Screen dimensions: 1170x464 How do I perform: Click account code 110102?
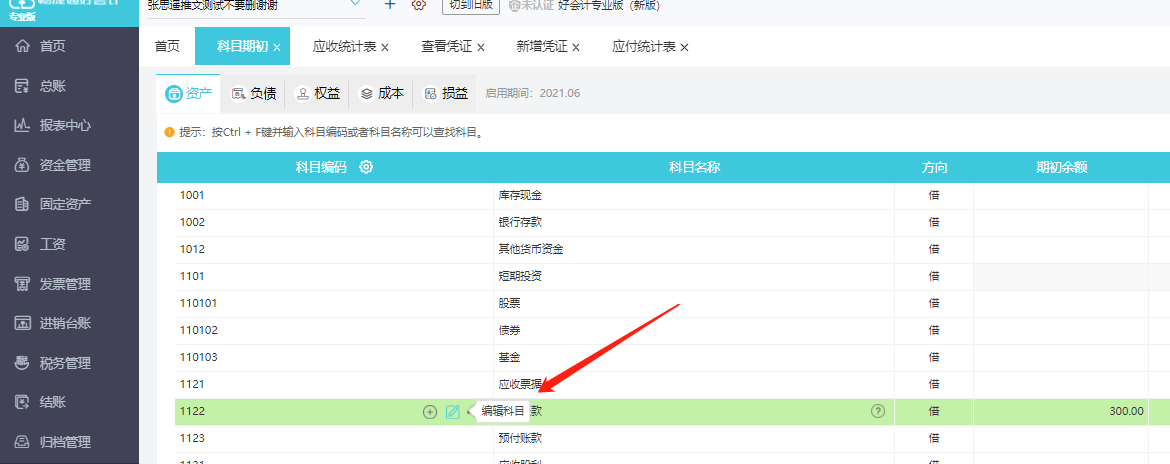click(x=198, y=330)
